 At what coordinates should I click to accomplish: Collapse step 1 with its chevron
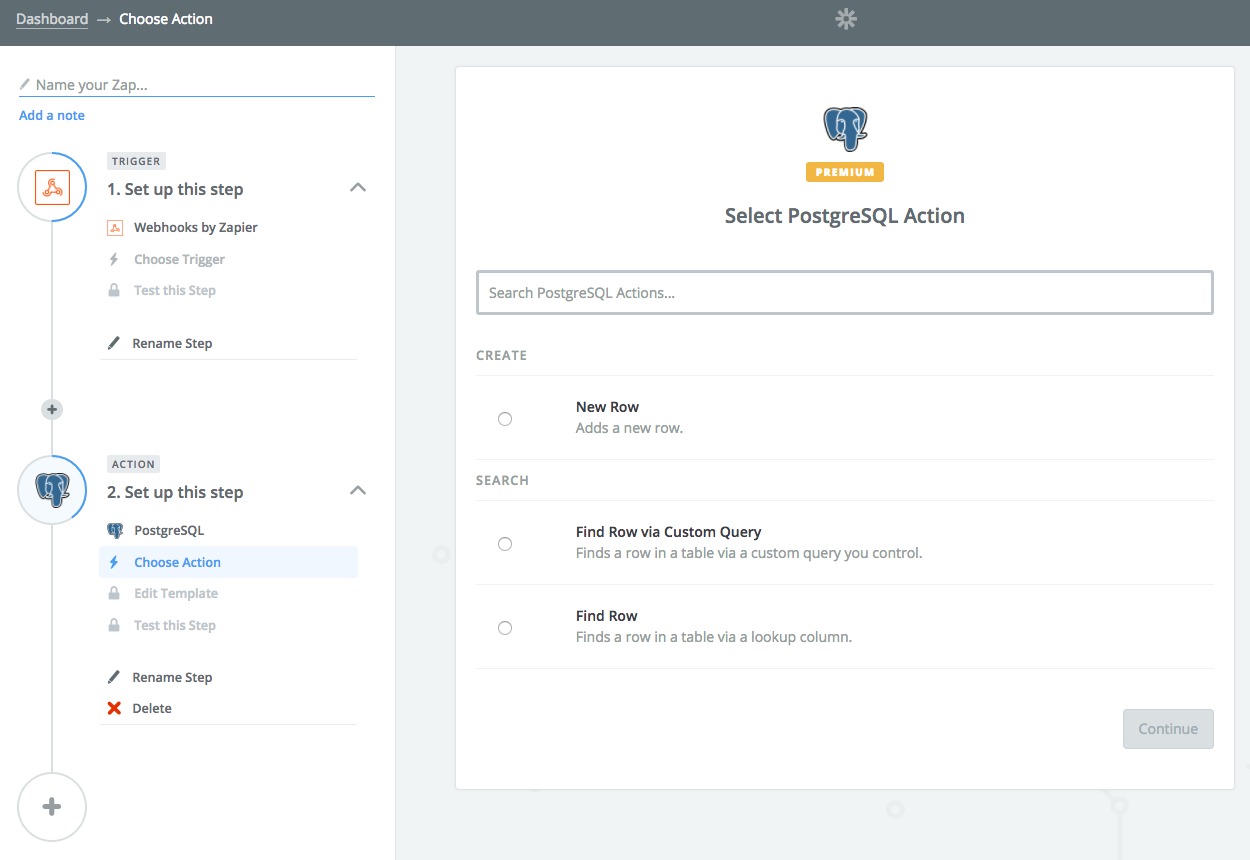(358, 188)
